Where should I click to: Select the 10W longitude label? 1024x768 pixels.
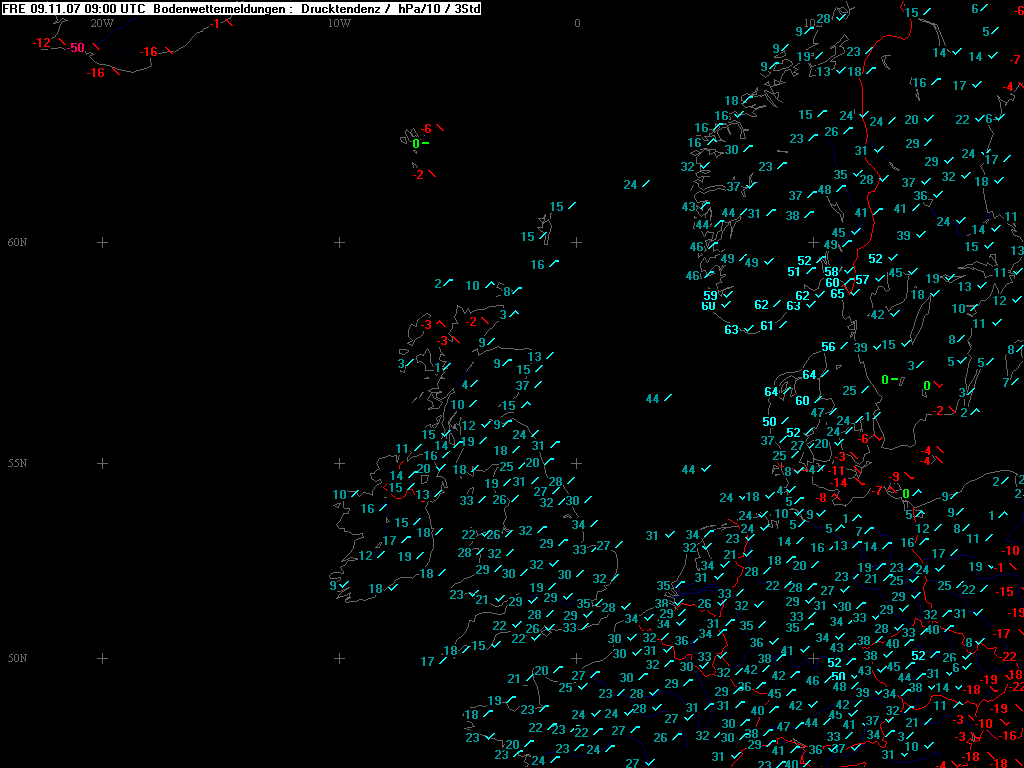pyautogui.click(x=339, y=22)
